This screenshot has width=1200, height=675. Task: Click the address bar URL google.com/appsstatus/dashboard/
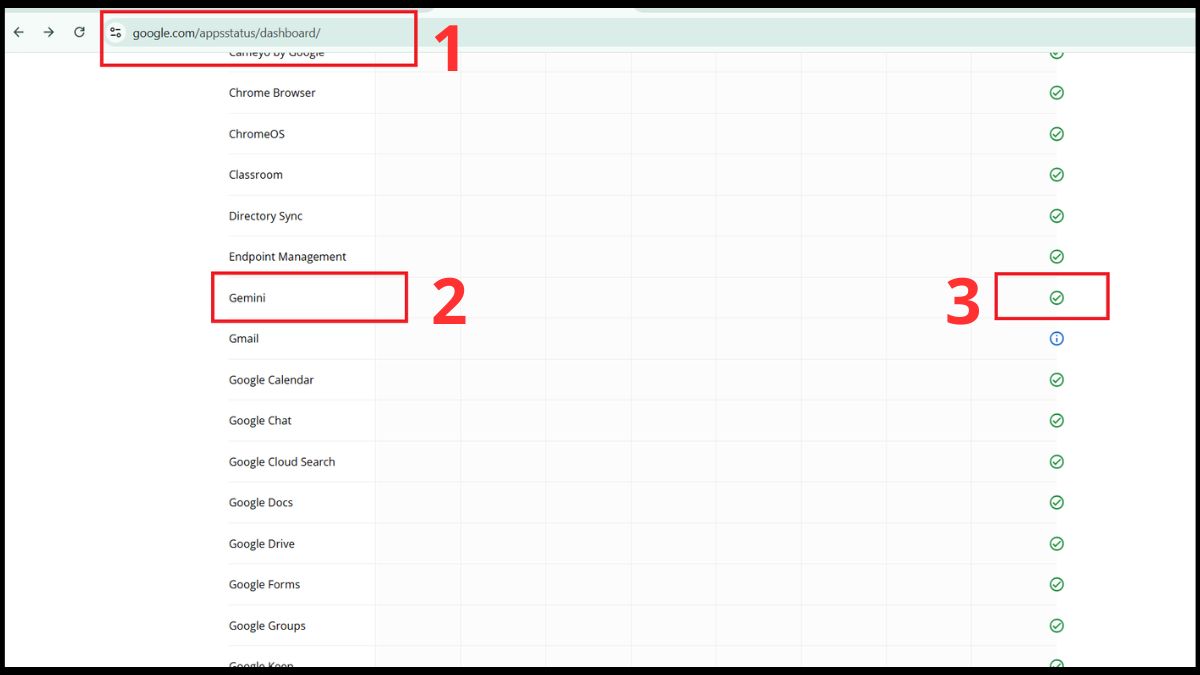226,33
